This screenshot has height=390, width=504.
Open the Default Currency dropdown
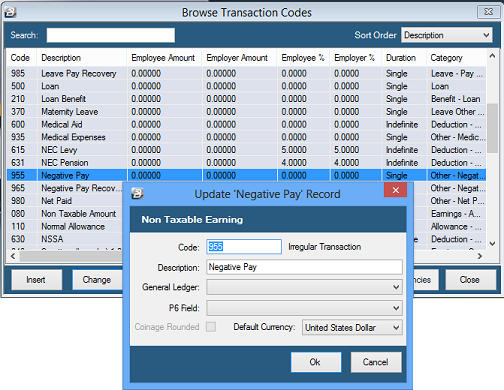click(352, 327)
